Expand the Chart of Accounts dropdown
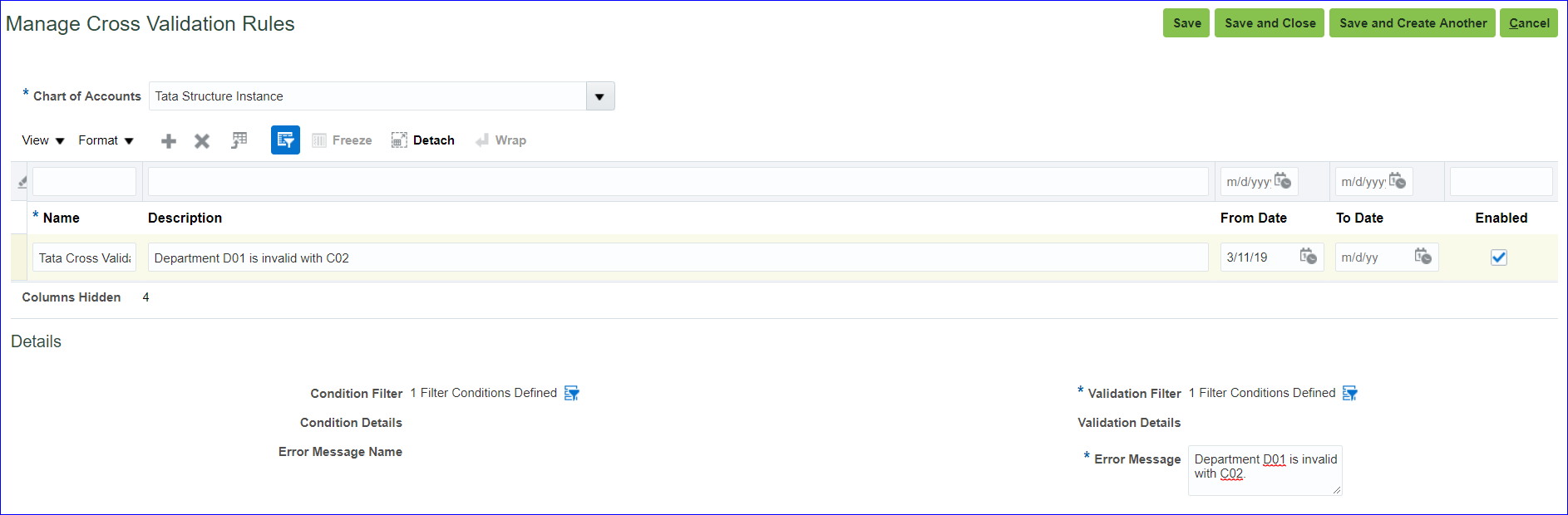 (x=599, y=96)
